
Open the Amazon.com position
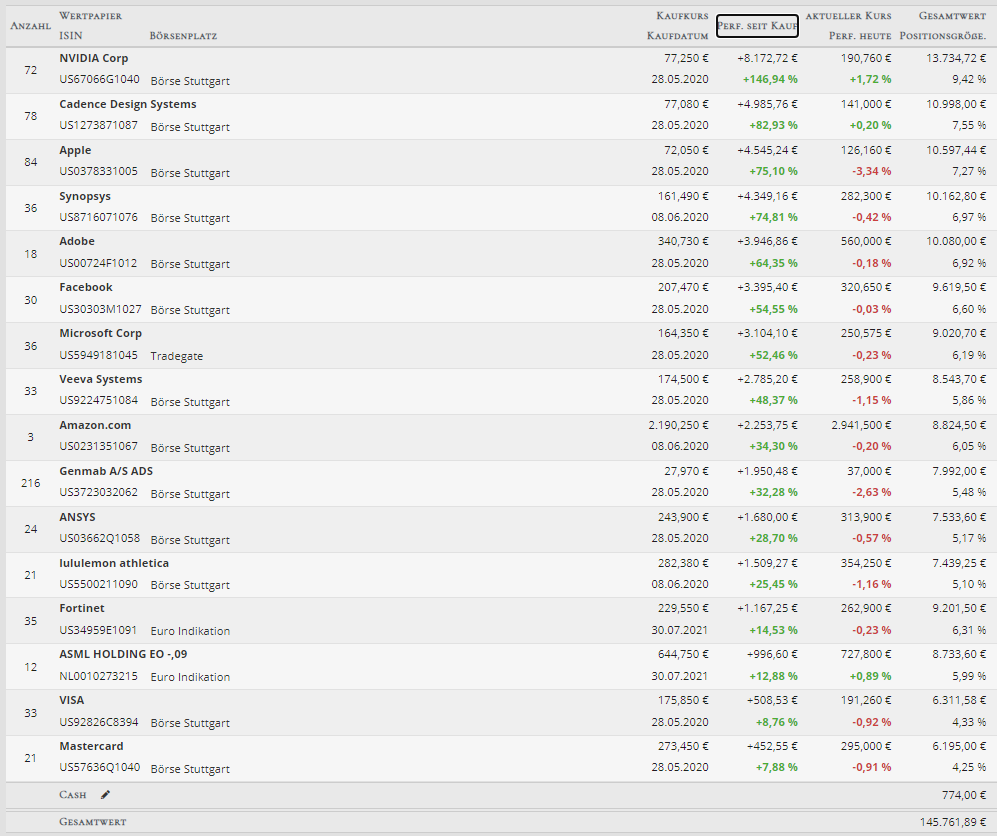point(95,425)
